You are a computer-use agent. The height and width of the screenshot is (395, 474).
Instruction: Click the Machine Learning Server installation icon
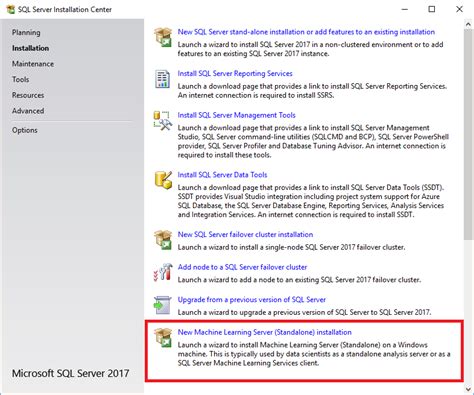tap(163, 337)
